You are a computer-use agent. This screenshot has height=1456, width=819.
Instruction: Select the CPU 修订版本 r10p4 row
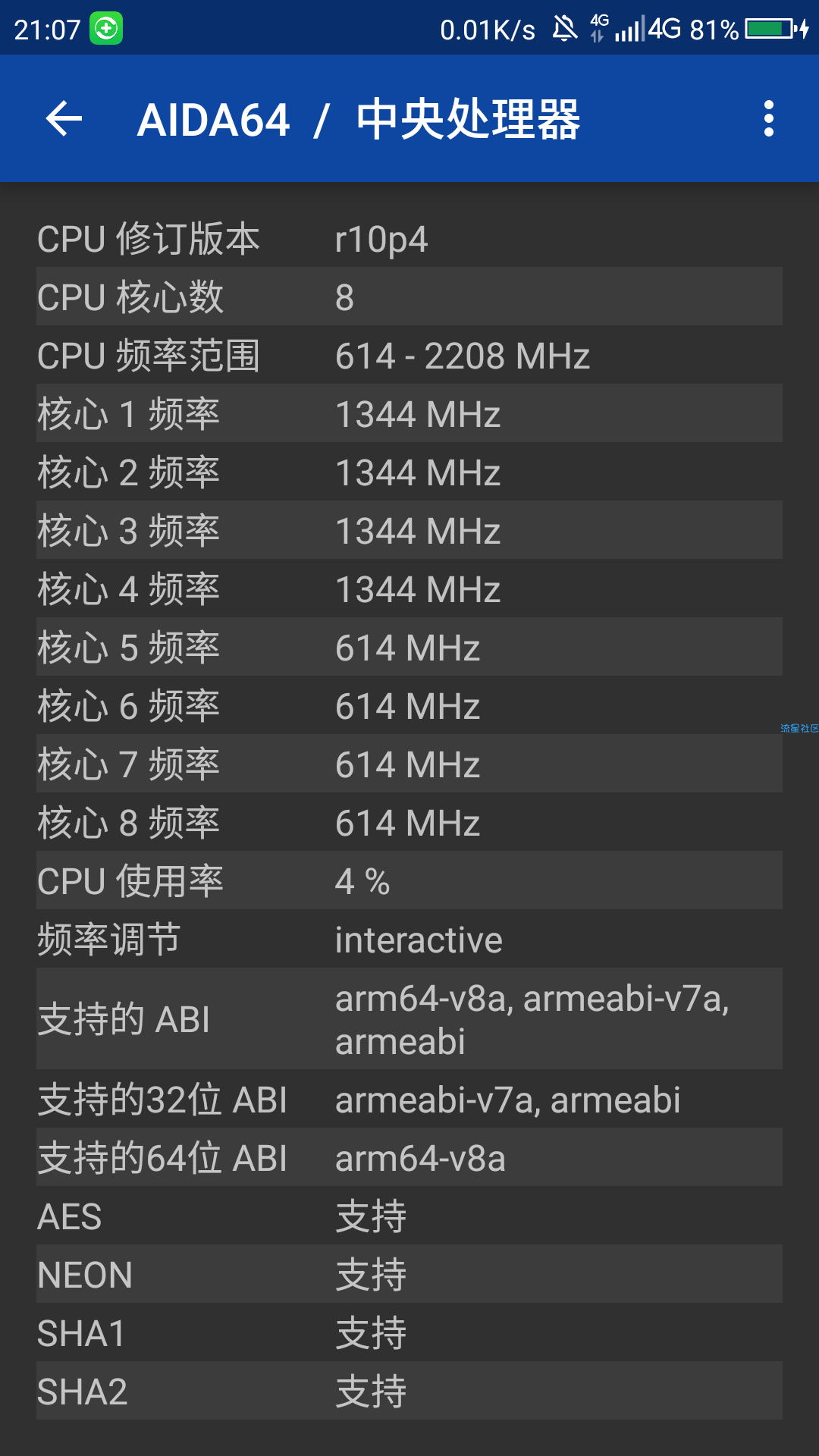(x=409, y=239)
